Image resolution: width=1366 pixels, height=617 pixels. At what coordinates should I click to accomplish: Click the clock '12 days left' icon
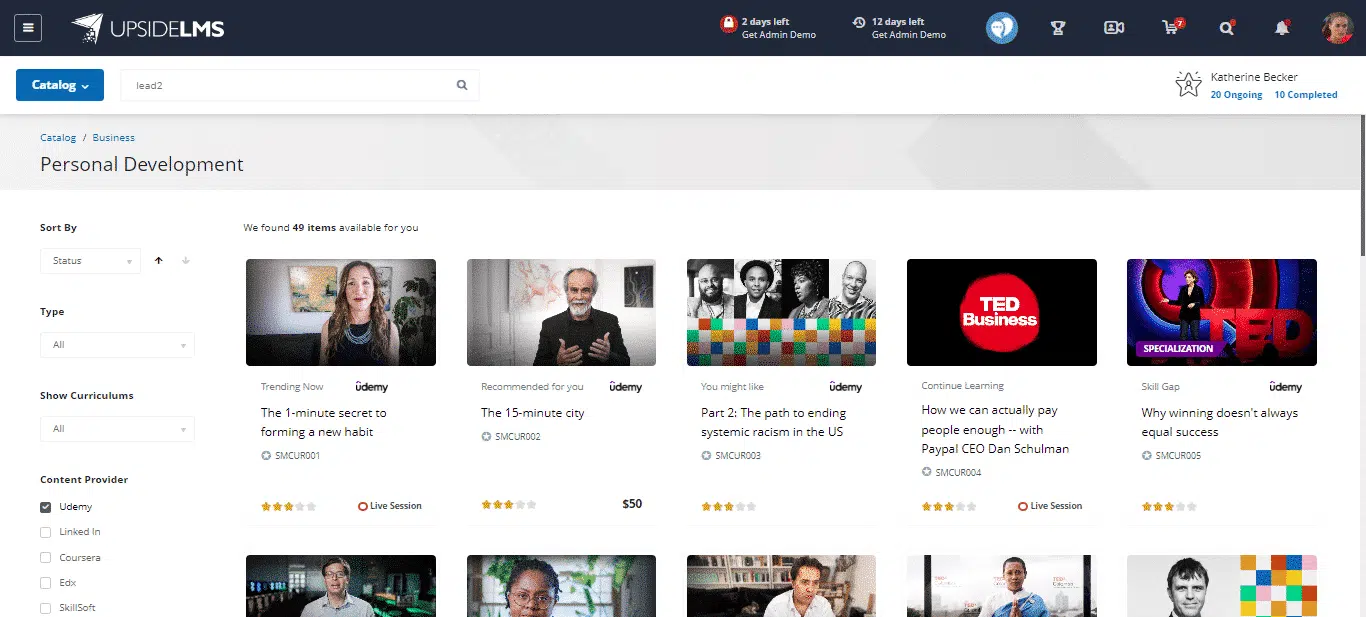pos(859,22)
